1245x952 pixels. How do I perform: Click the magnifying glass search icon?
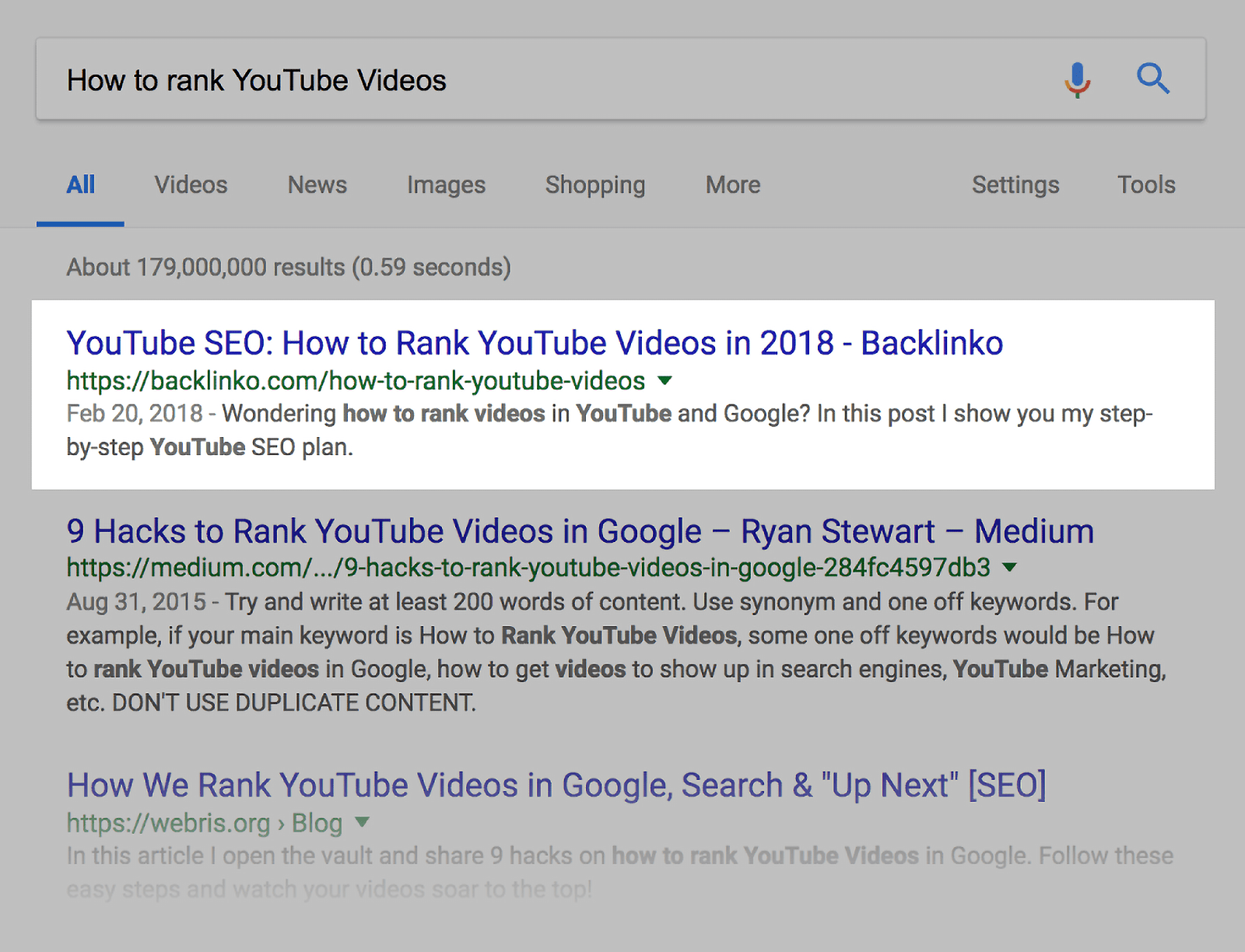[x=1154, y=79]
